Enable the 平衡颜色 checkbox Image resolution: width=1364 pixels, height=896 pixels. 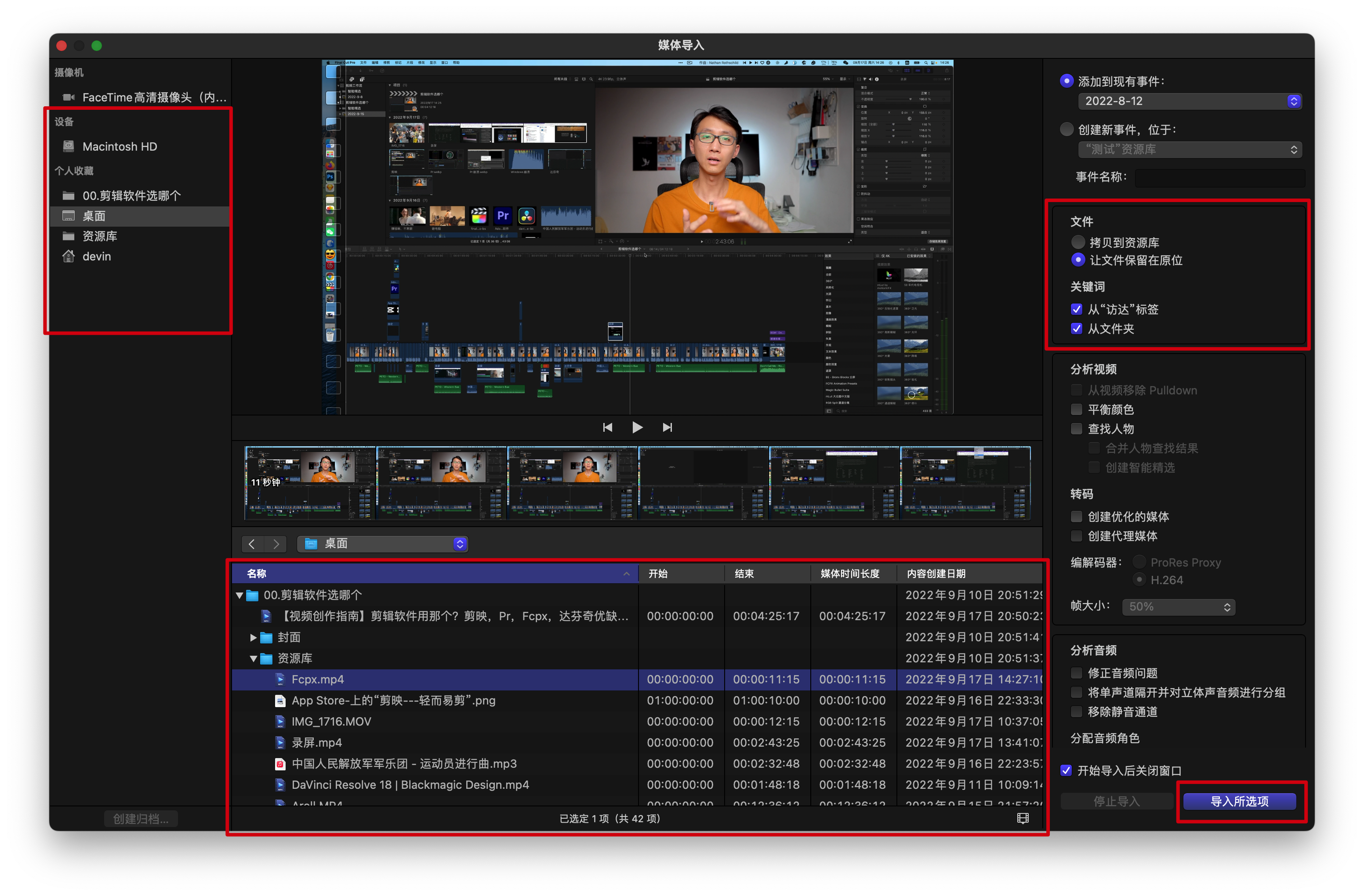[x=1076, y=410]
